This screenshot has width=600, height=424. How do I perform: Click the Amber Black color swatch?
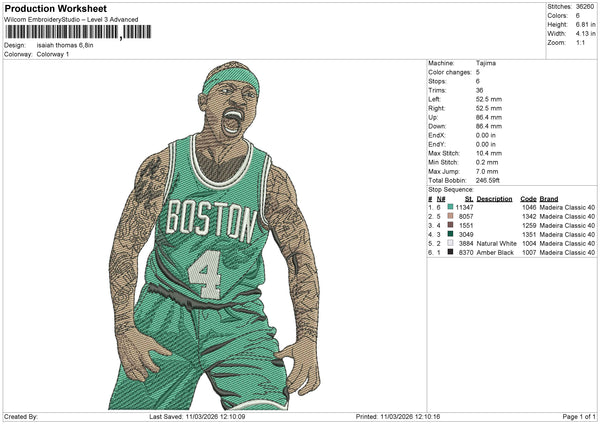[451, 253]
